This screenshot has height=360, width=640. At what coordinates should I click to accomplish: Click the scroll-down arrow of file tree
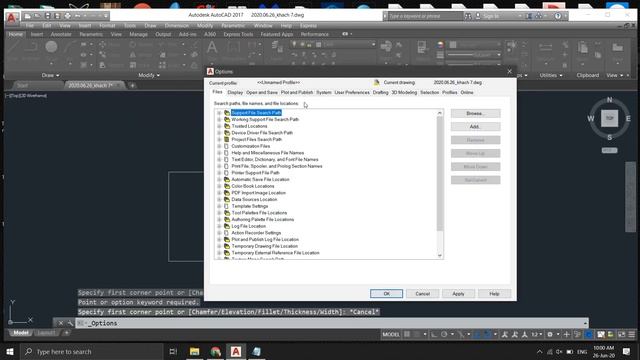[x=440, y=256]
